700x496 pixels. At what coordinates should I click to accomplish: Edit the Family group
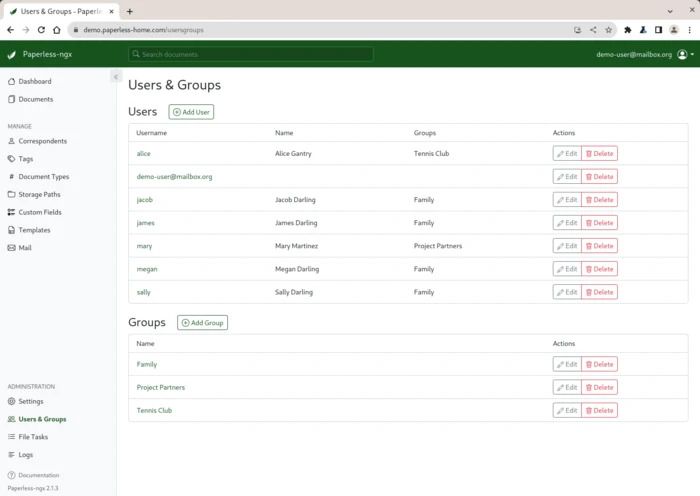[x=567, y=364]
